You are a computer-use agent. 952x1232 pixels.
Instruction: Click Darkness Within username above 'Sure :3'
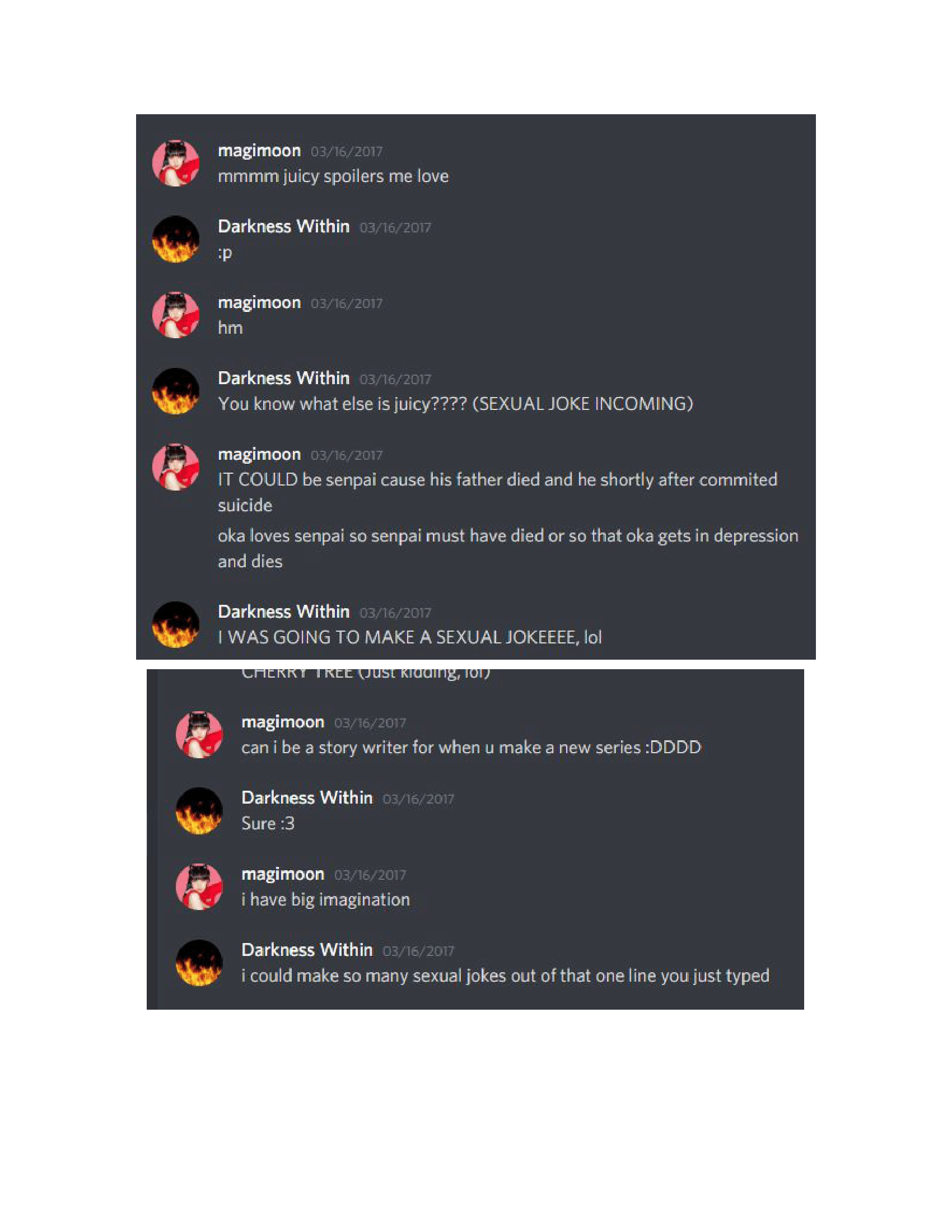click(307, 797)
